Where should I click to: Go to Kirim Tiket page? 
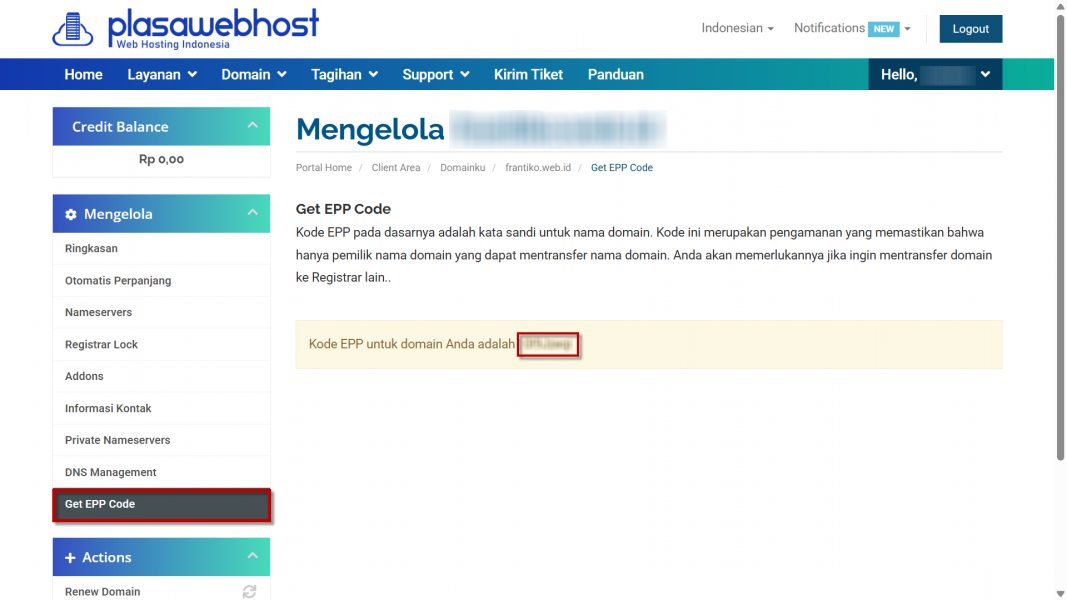(x=528, y=74)
